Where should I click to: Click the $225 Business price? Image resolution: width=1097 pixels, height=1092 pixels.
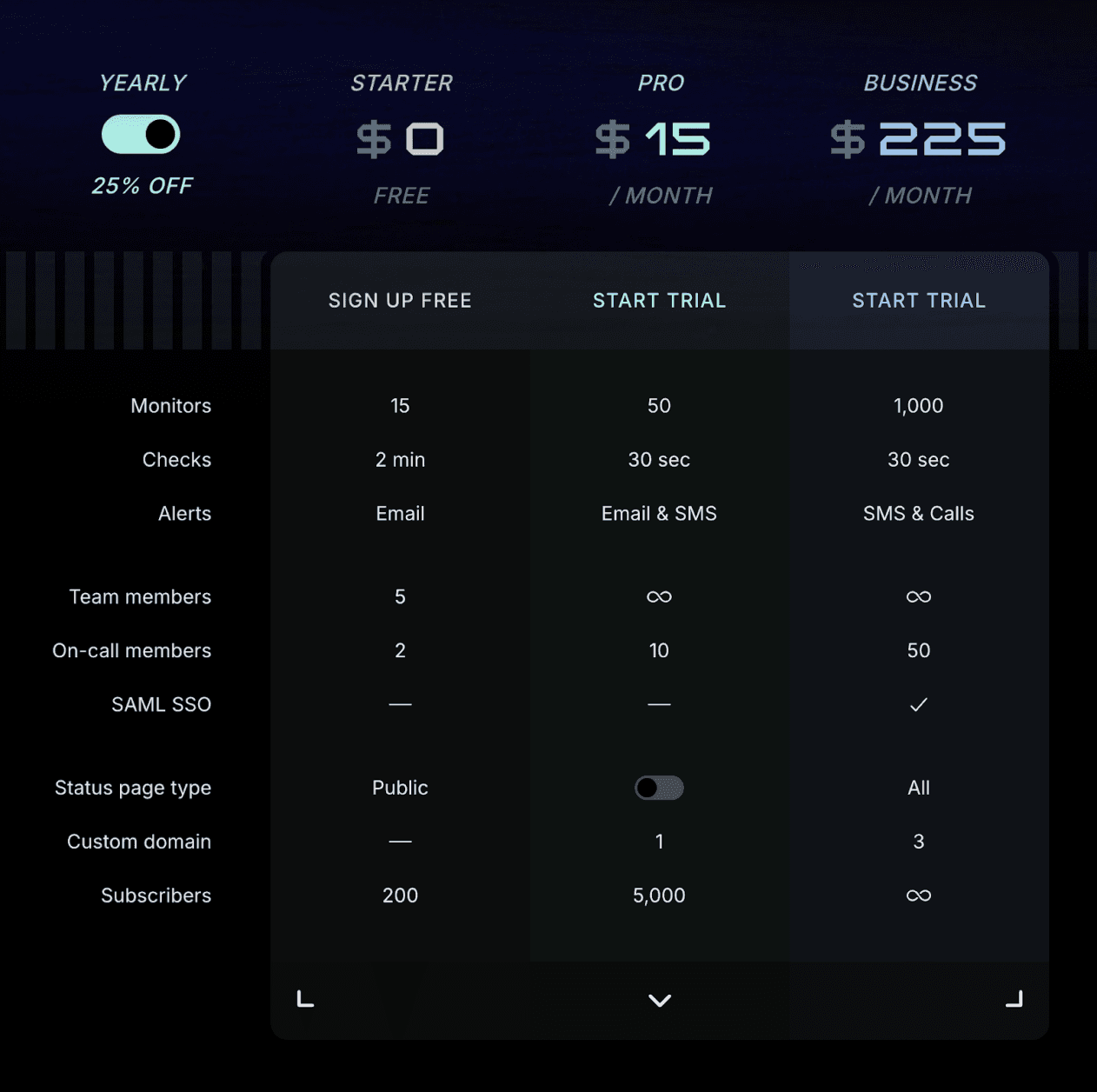pos(918,139)
